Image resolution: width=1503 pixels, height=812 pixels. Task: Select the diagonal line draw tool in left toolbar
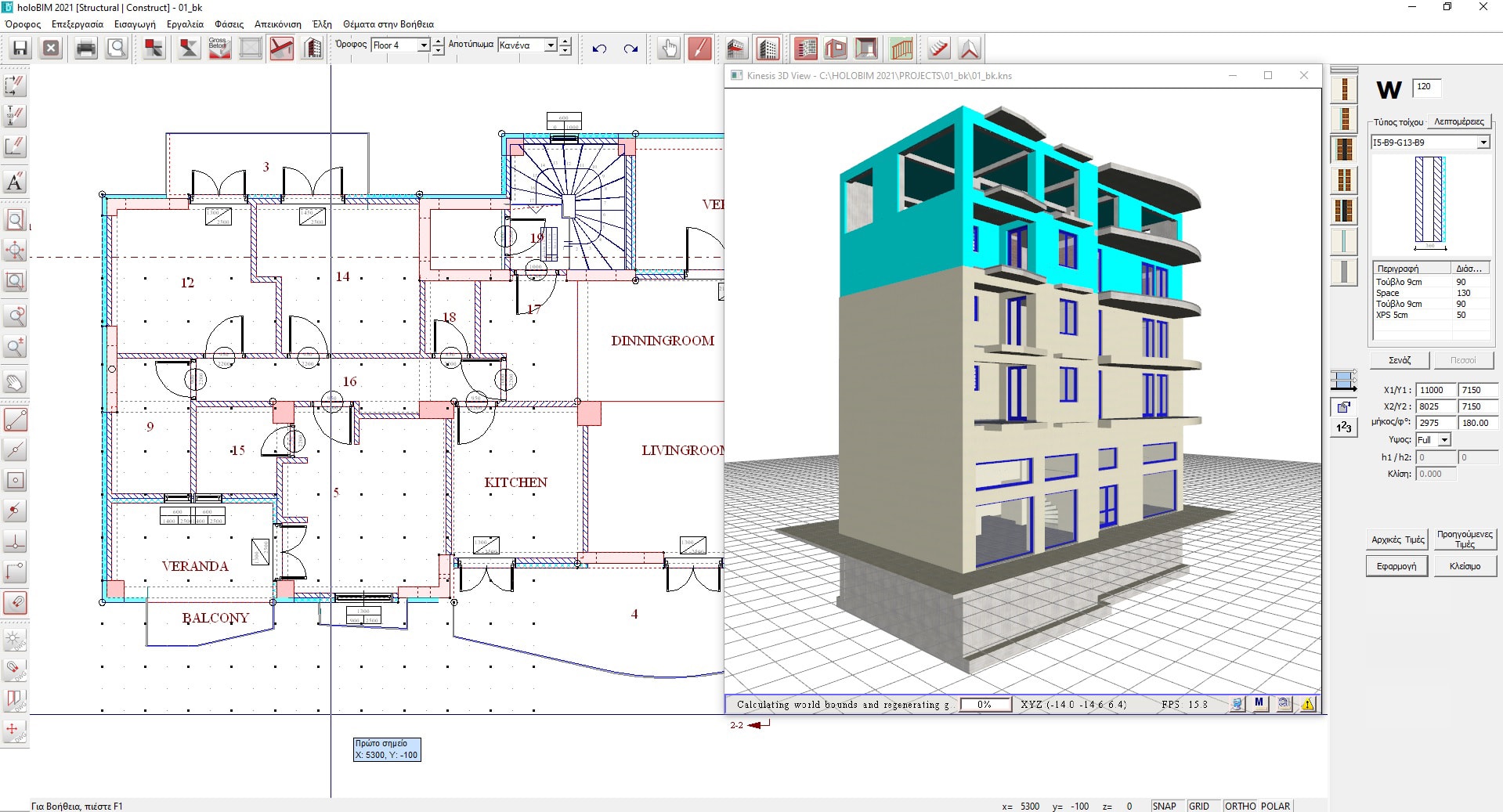click(15, 420)
